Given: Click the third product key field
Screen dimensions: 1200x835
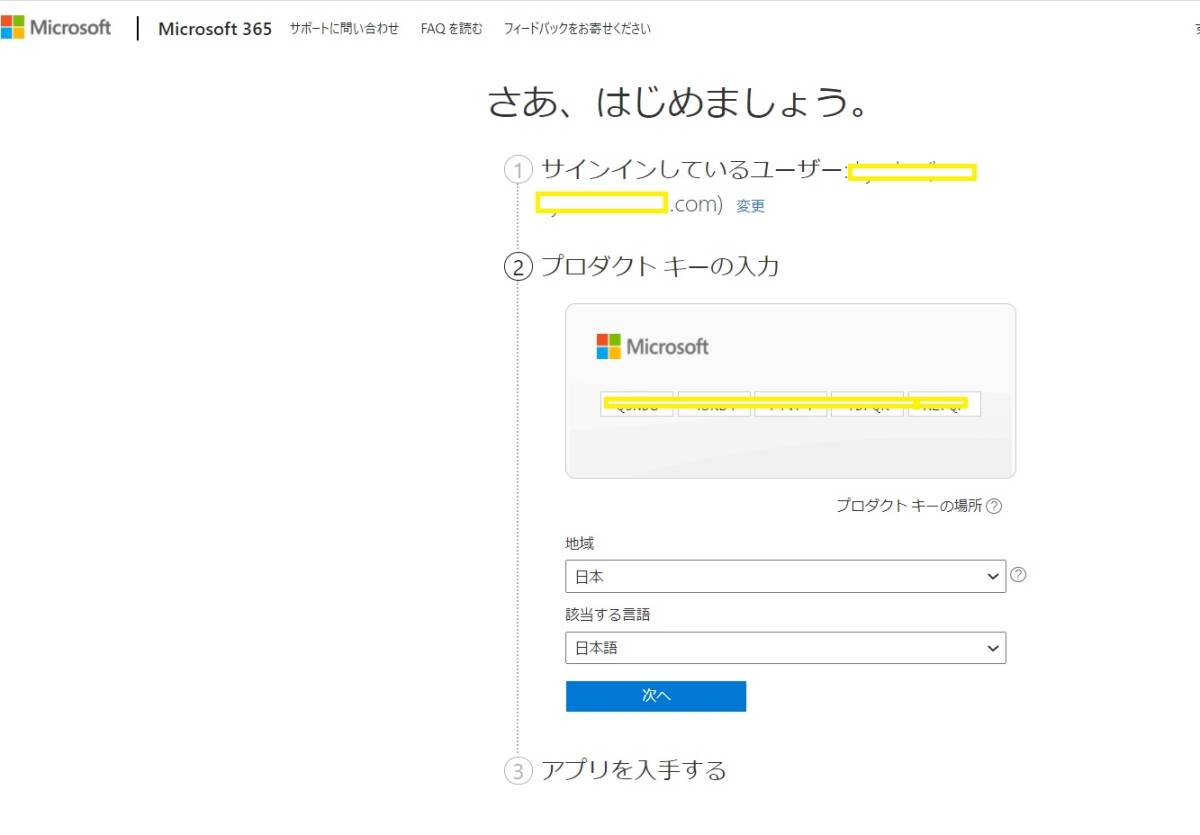Looking at the screenshot, I should [791, 403].
